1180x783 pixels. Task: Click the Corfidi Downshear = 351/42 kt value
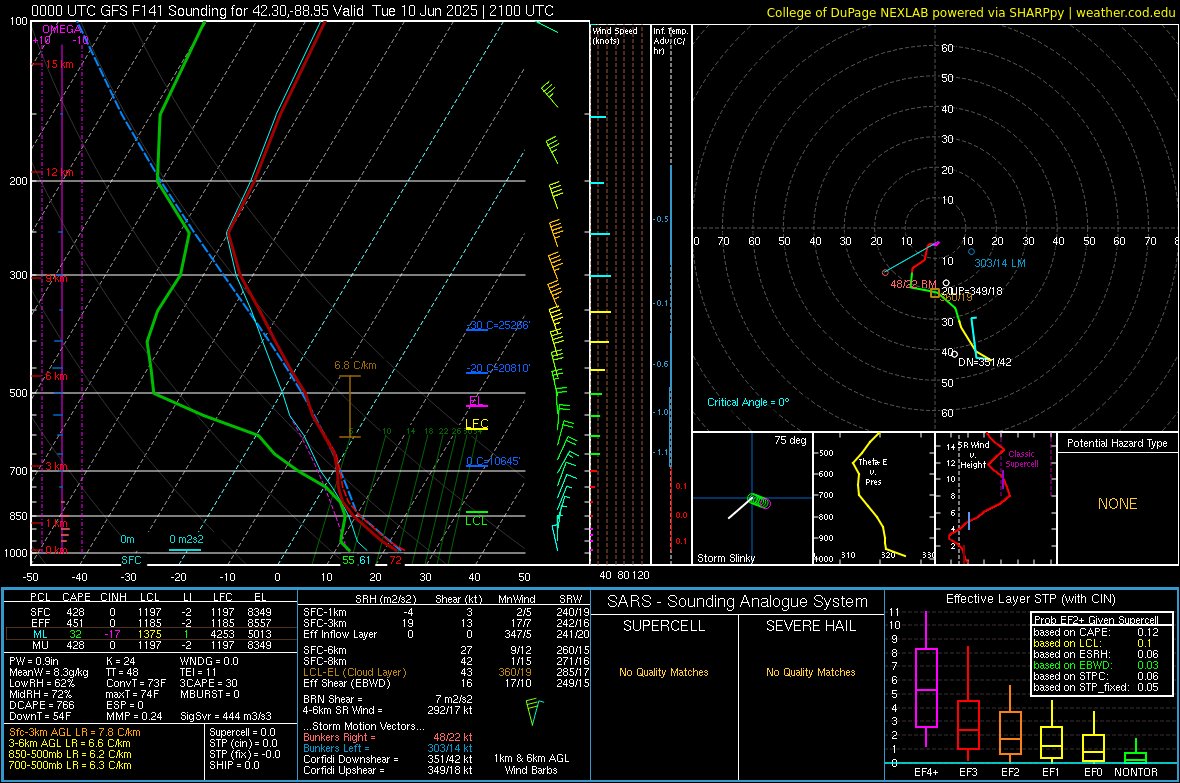point(387,759)
